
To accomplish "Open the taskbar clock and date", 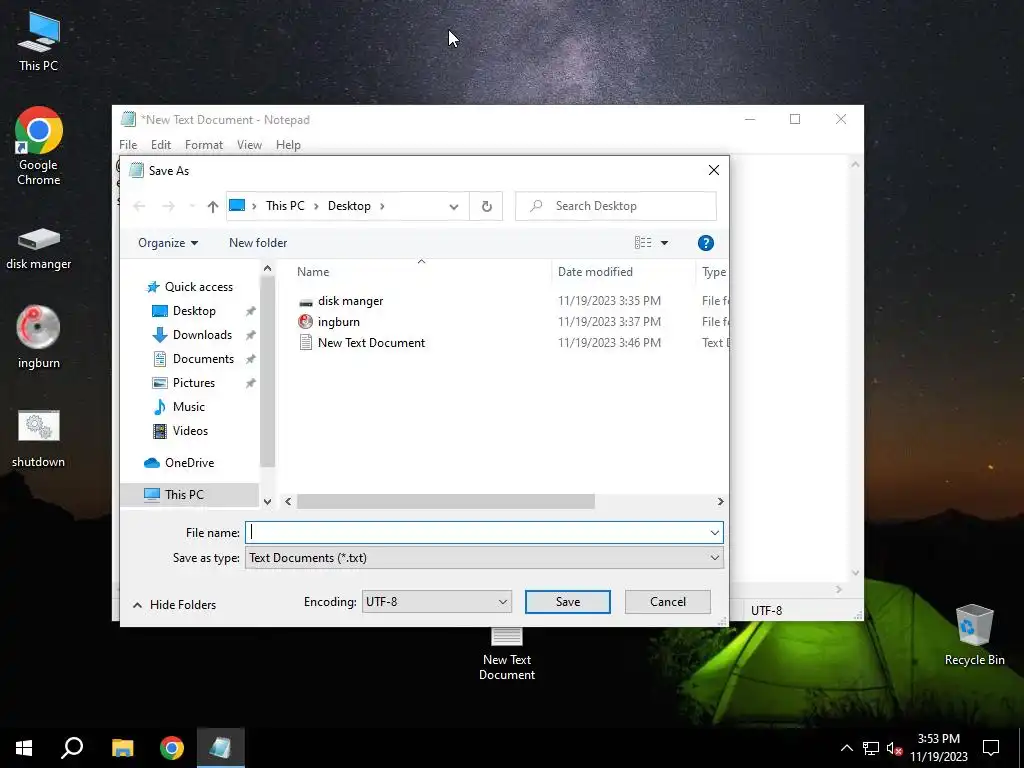I will 938,748.
